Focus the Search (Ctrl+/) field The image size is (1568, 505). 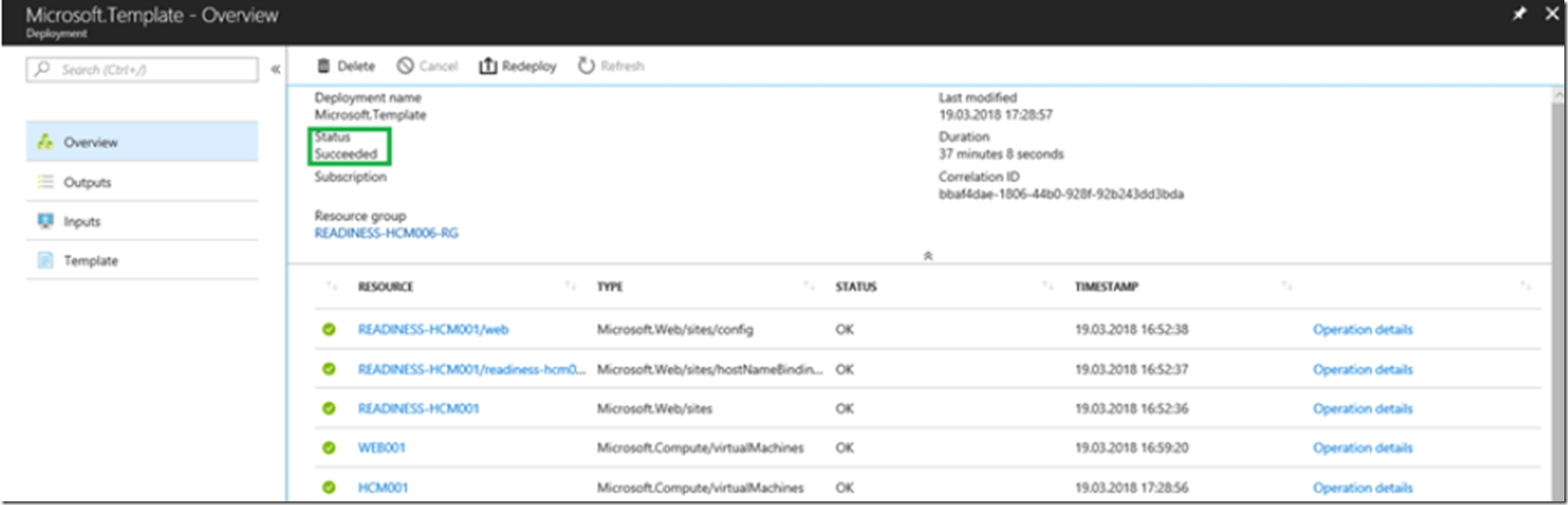coord(142,70)
